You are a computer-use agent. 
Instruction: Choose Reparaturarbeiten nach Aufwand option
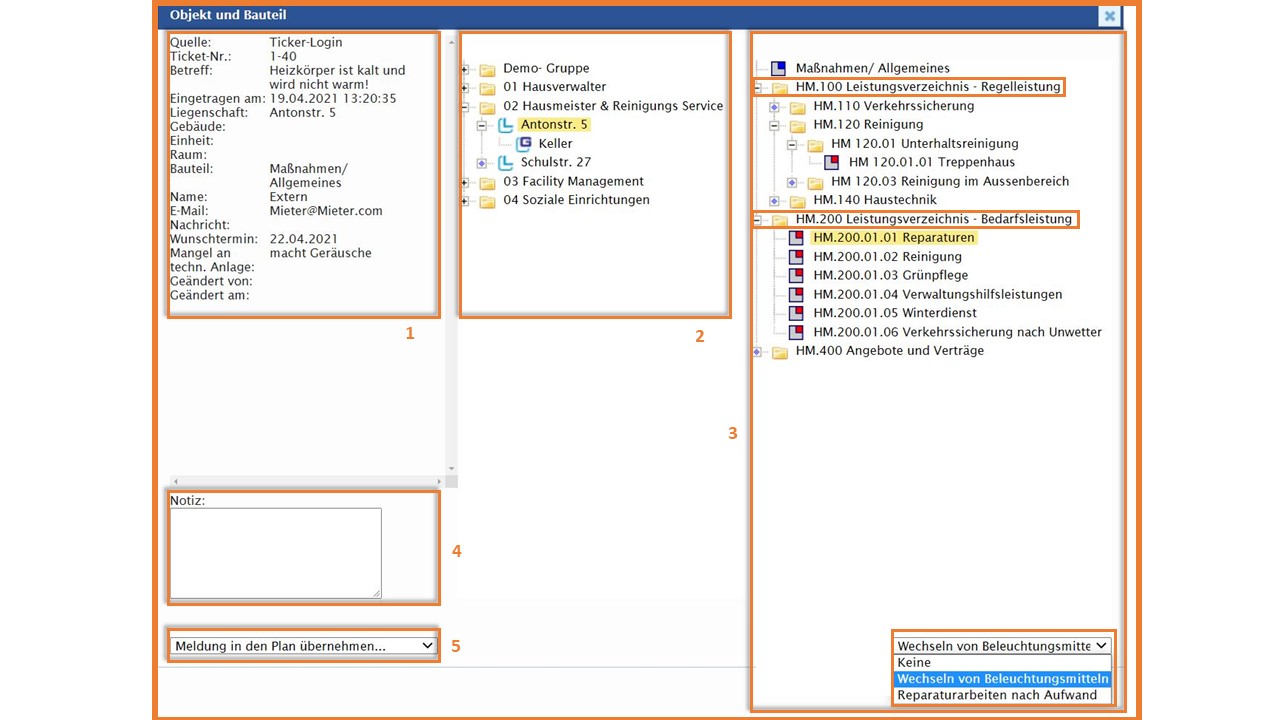1003,695
